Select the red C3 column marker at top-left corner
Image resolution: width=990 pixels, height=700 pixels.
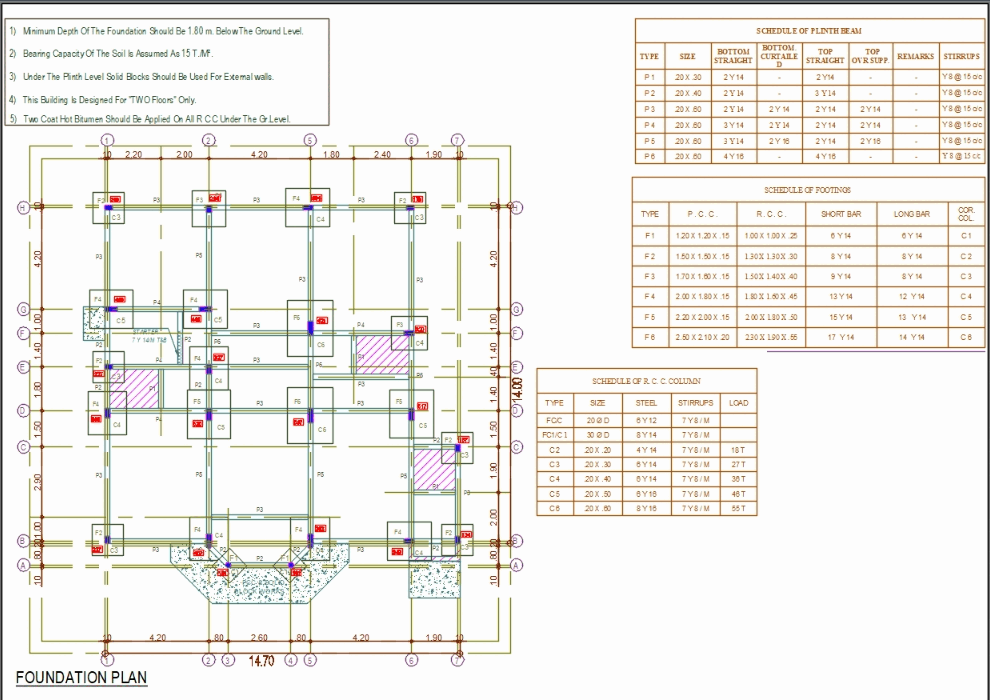[x=115, y=199]
